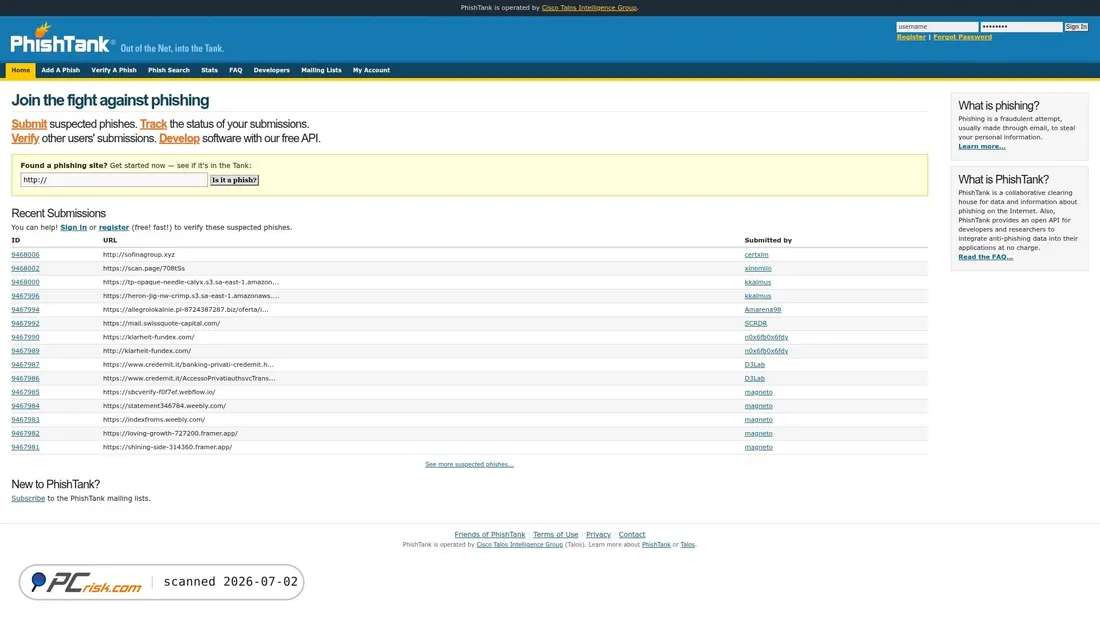The height and width of the screenshot is (619, 1100).
Task: Open Read the FAQ link
Action: click(x=986, y=257)
